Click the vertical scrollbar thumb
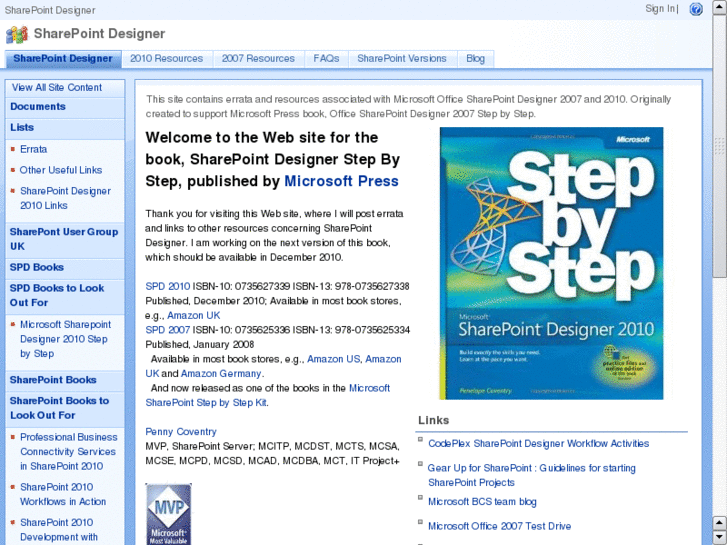This screenshot has height=545, width=727. (x=719, y=146)
